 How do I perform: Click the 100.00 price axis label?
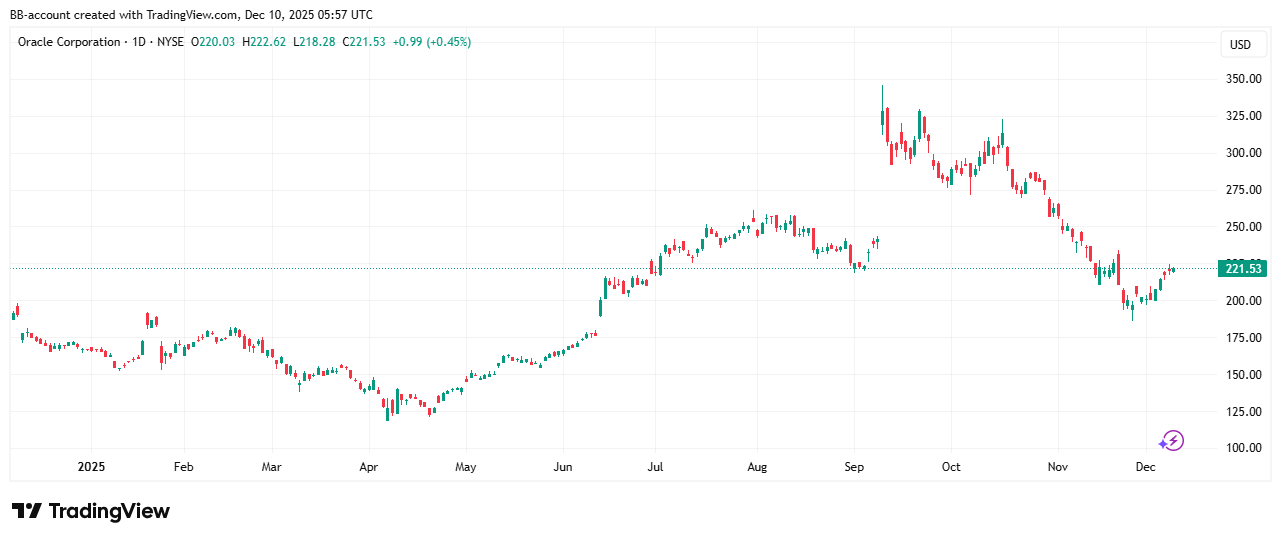click(x=1241, y=448)
